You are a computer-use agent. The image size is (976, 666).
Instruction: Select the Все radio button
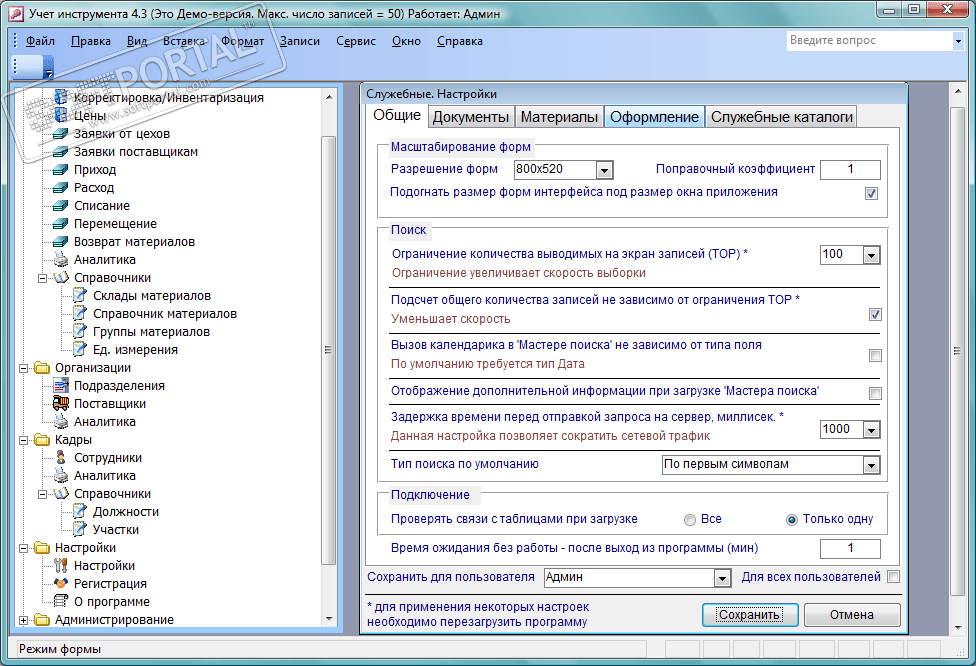point(690,520)
